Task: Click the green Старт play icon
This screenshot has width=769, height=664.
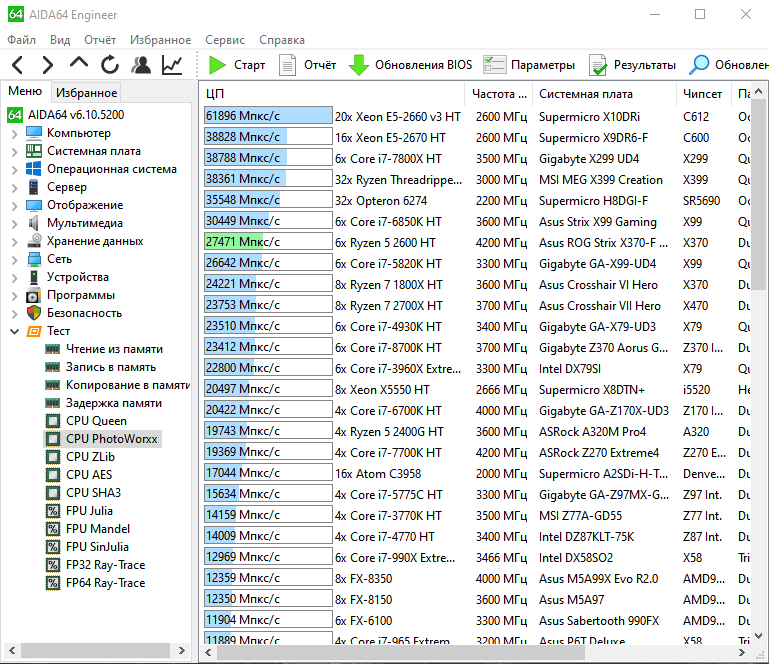Action: (x=216, y=65)
